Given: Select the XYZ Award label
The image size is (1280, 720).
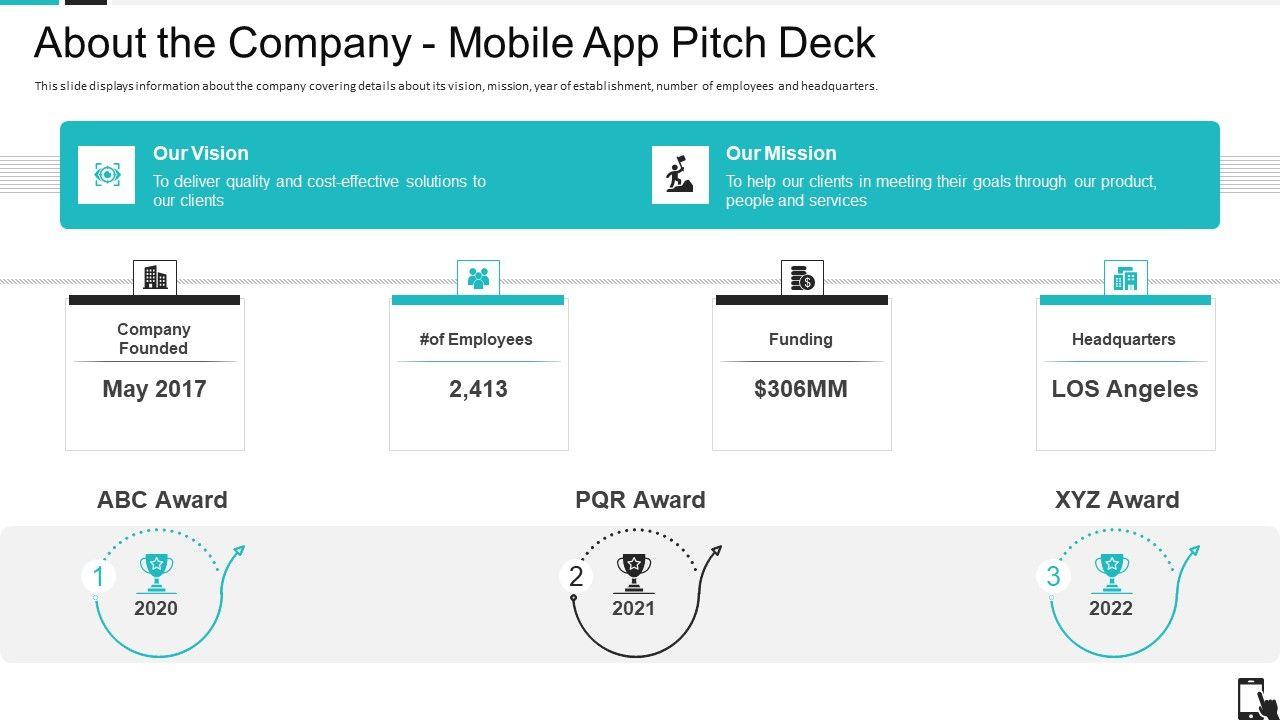Looking at the screenshot, I should point(1117,500).
